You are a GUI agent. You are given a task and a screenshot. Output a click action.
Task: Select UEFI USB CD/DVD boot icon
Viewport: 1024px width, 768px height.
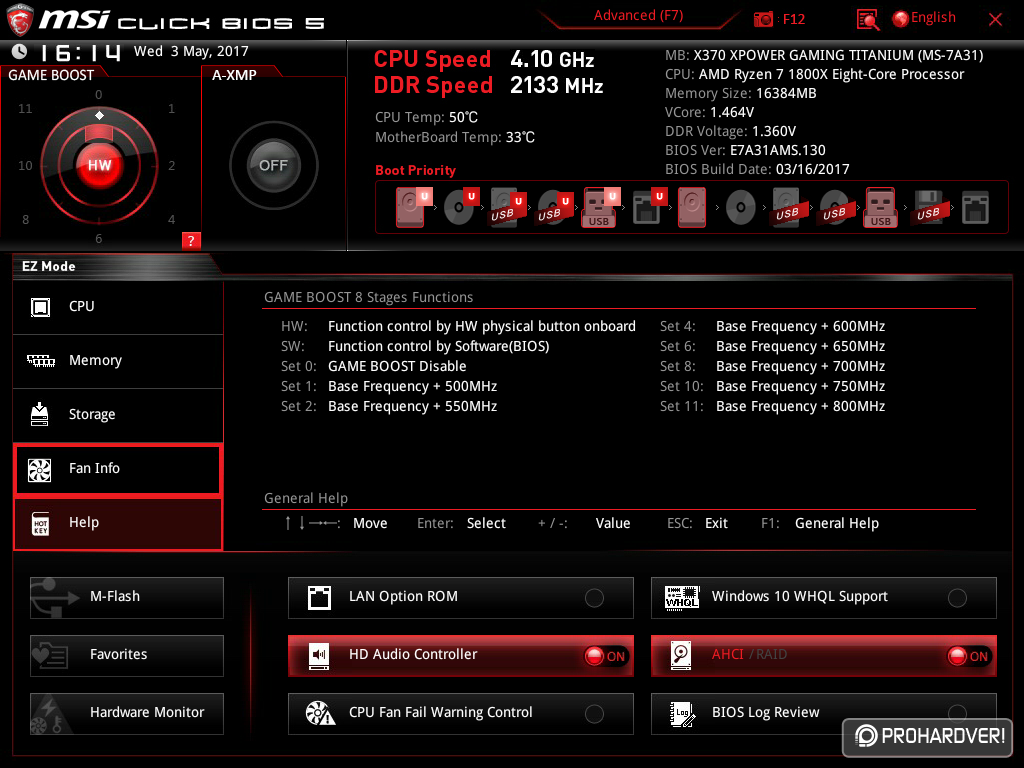click(x=554, y=207)
